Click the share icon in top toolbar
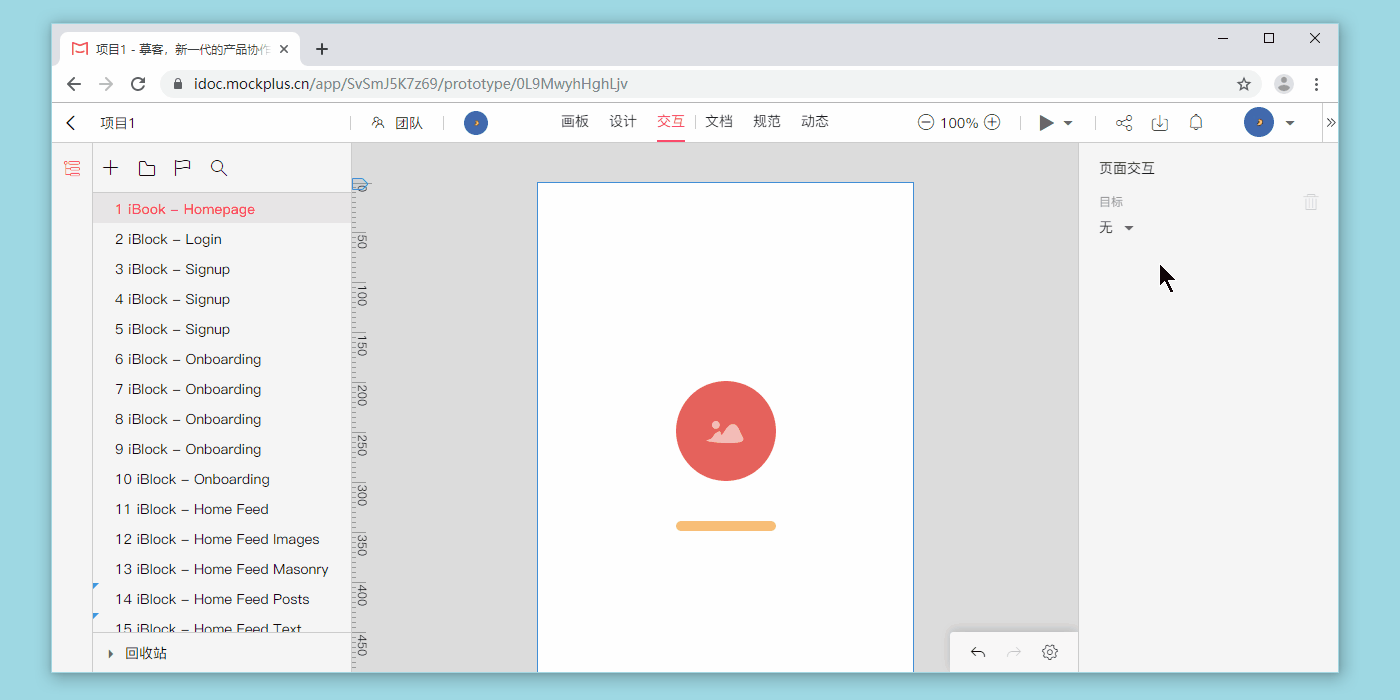The height and width of the screenshot is (700, 1400). 1124,123
